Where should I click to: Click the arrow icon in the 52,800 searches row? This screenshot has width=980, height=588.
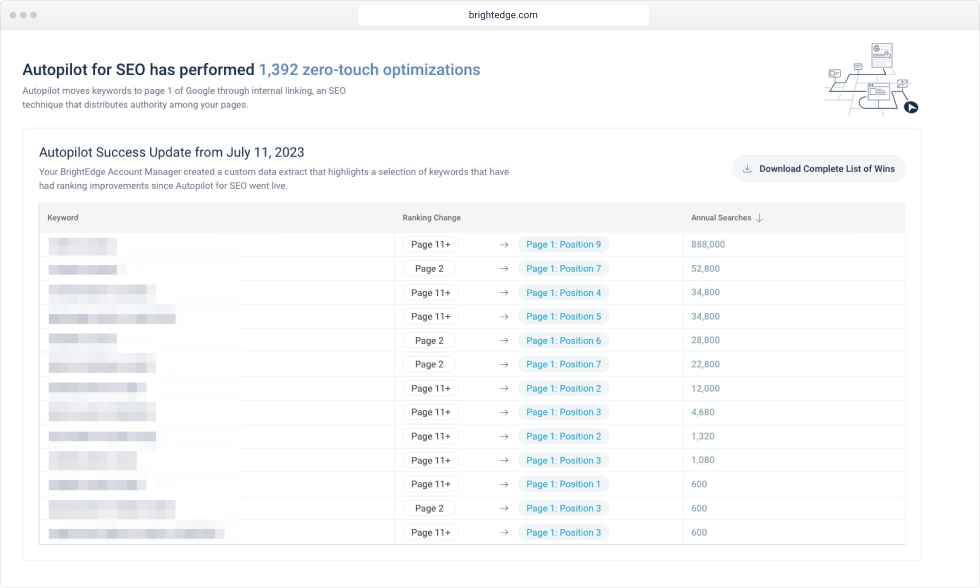(505, 269)
